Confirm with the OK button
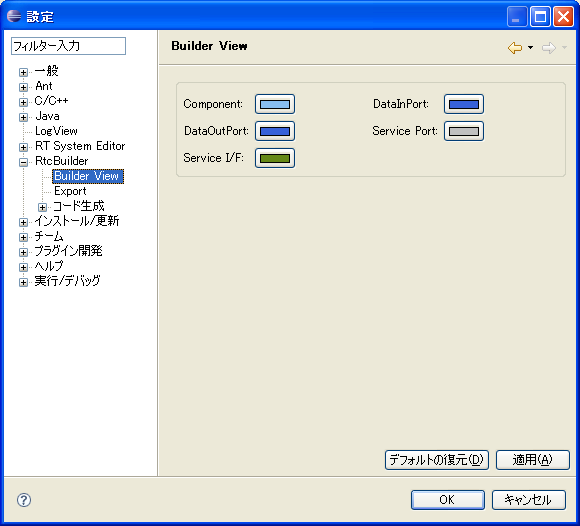 pos(448,500)
